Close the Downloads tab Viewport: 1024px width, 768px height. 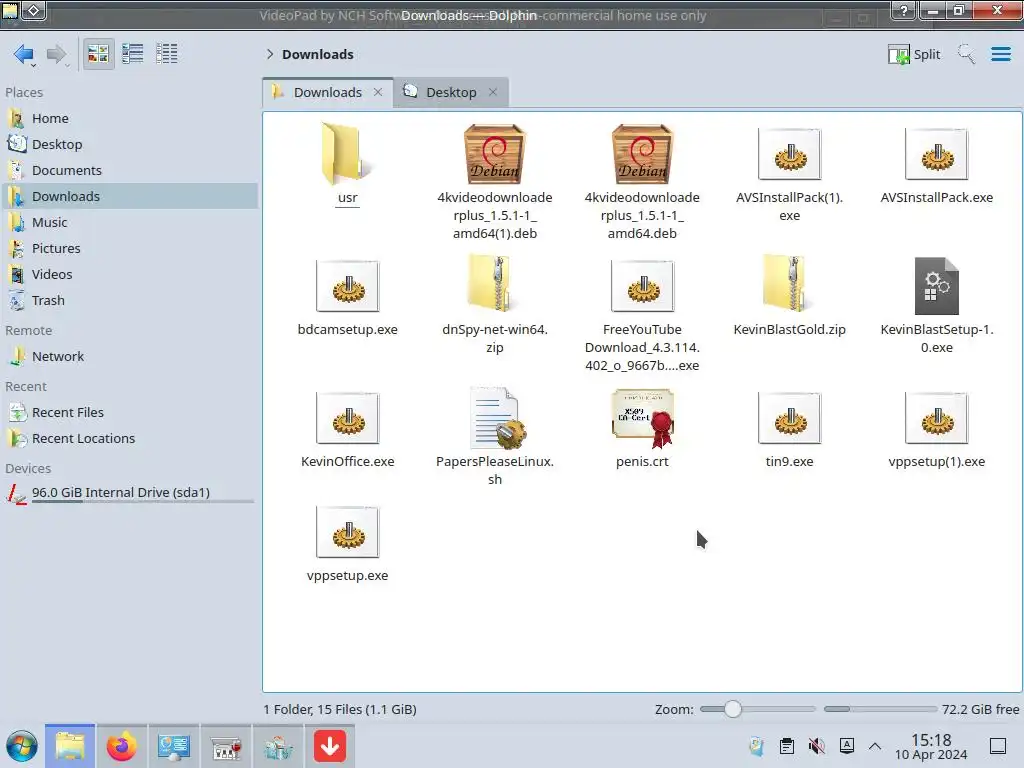[377, 92]
